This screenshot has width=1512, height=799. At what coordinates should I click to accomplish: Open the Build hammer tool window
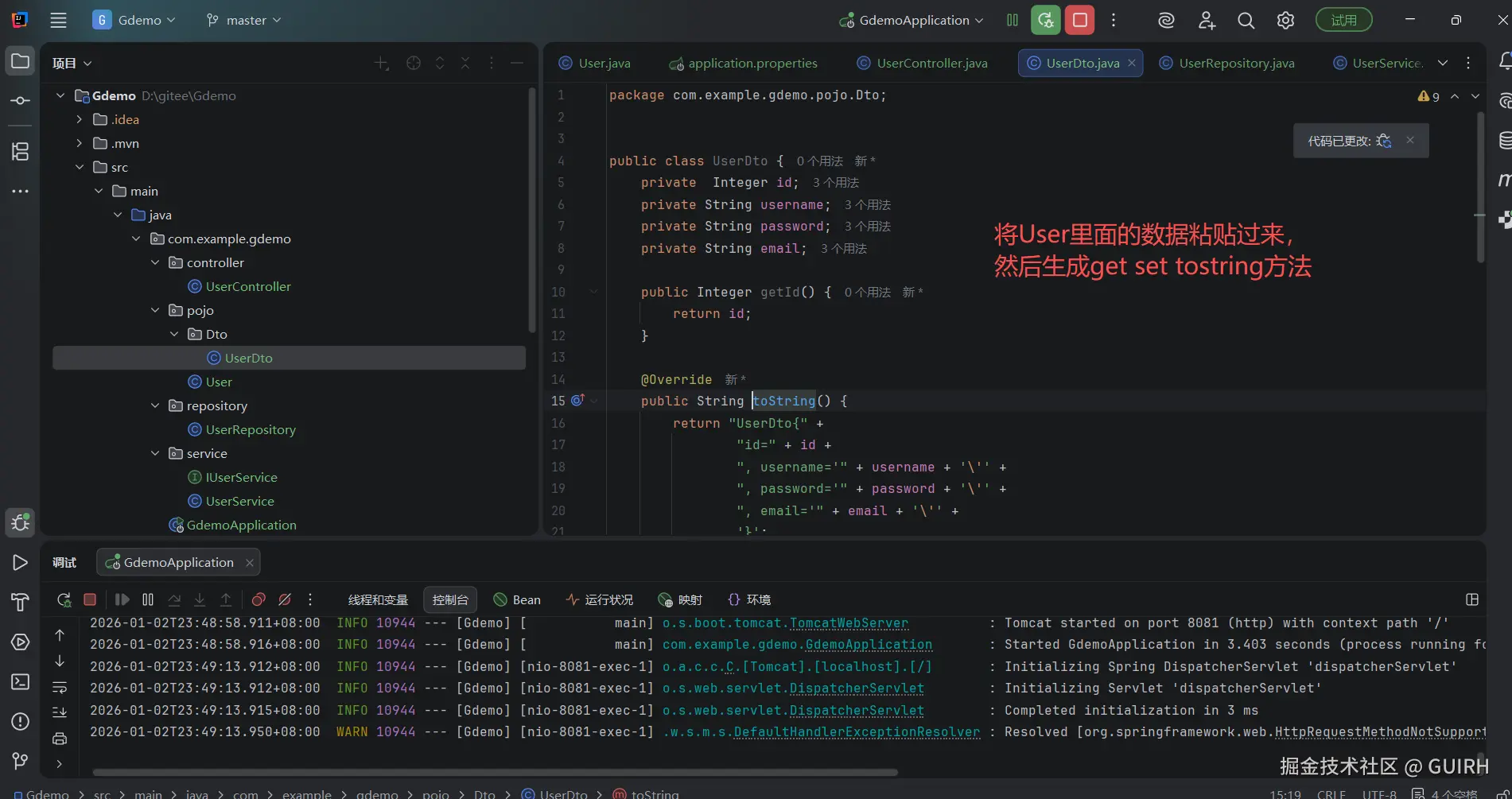tap(21, 602)
